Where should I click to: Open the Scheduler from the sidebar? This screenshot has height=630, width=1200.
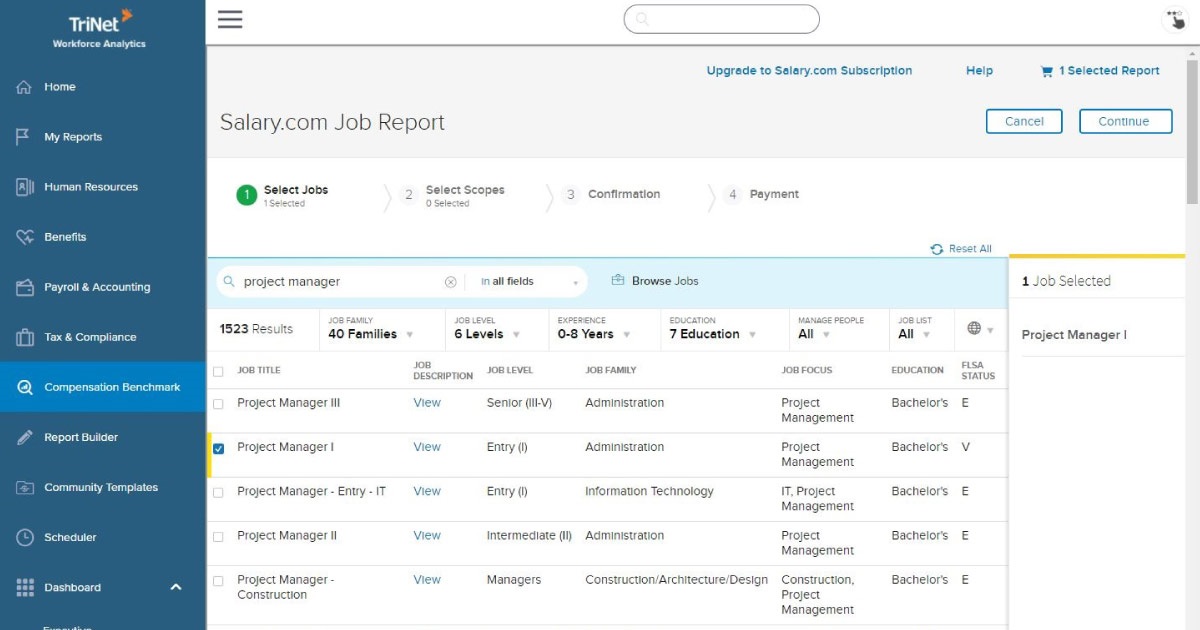pos(70,537)
